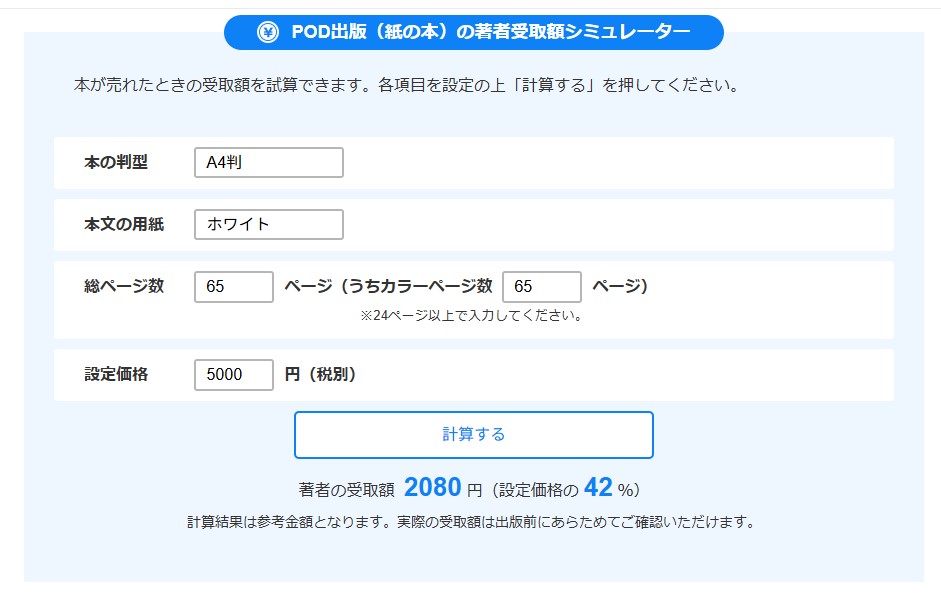
Task: Click the 2080 yen result amount
Action: pyautogui.click(x=433, y=488)
